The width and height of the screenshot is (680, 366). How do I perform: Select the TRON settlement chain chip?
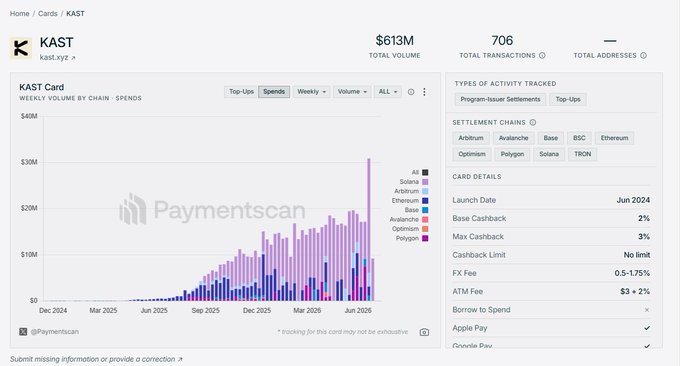tap(582, 154)
